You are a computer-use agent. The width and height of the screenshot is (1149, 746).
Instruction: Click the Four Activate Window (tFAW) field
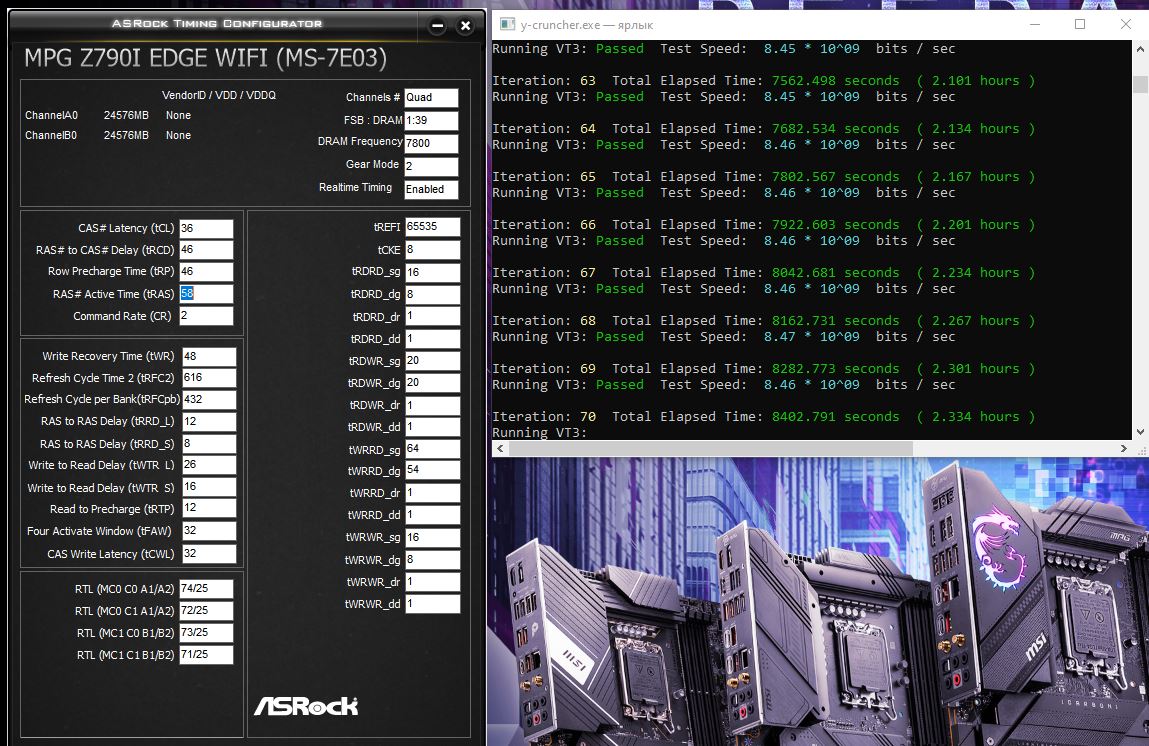(x=209, y=531)
